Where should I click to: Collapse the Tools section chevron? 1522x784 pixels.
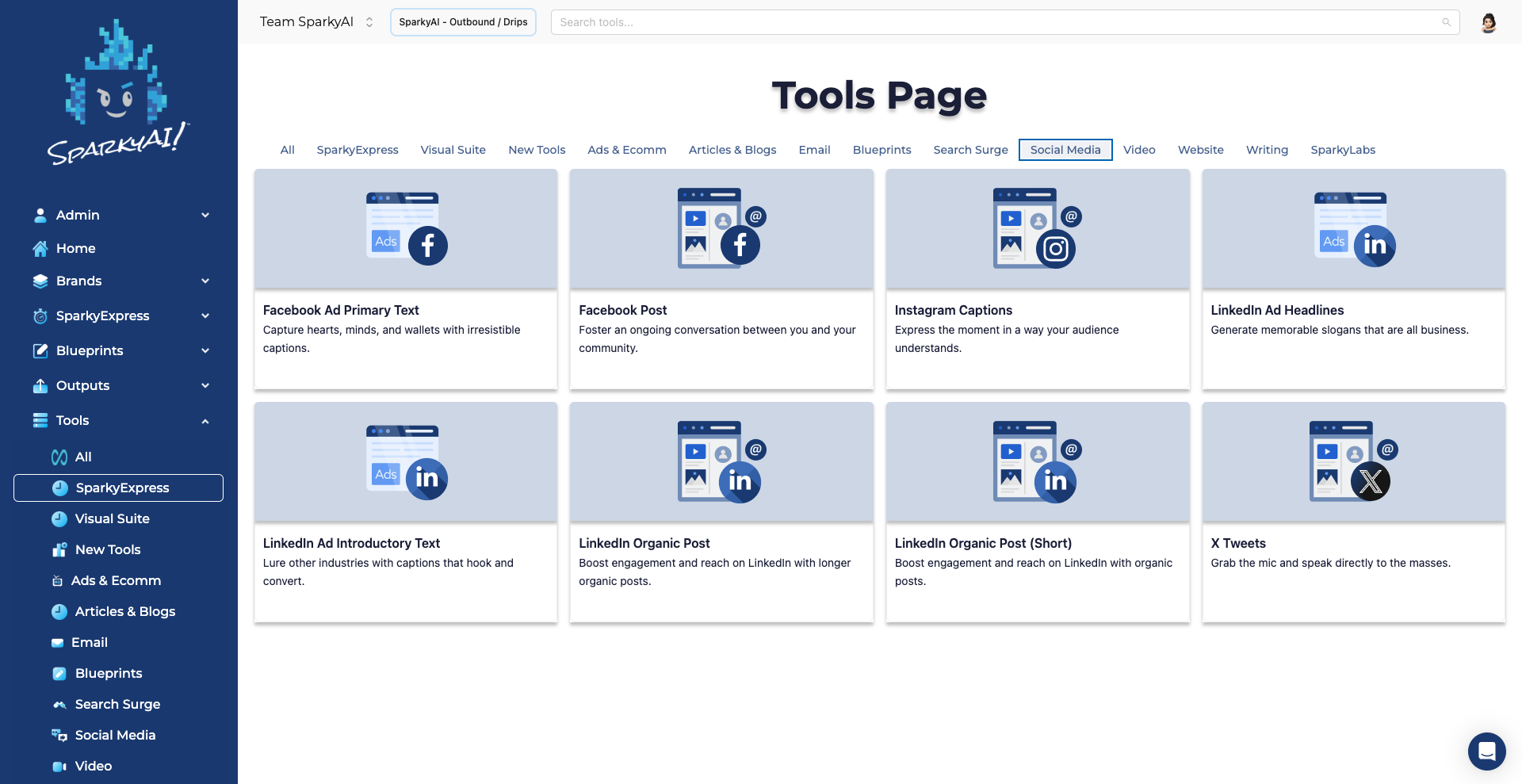point(205,421)
